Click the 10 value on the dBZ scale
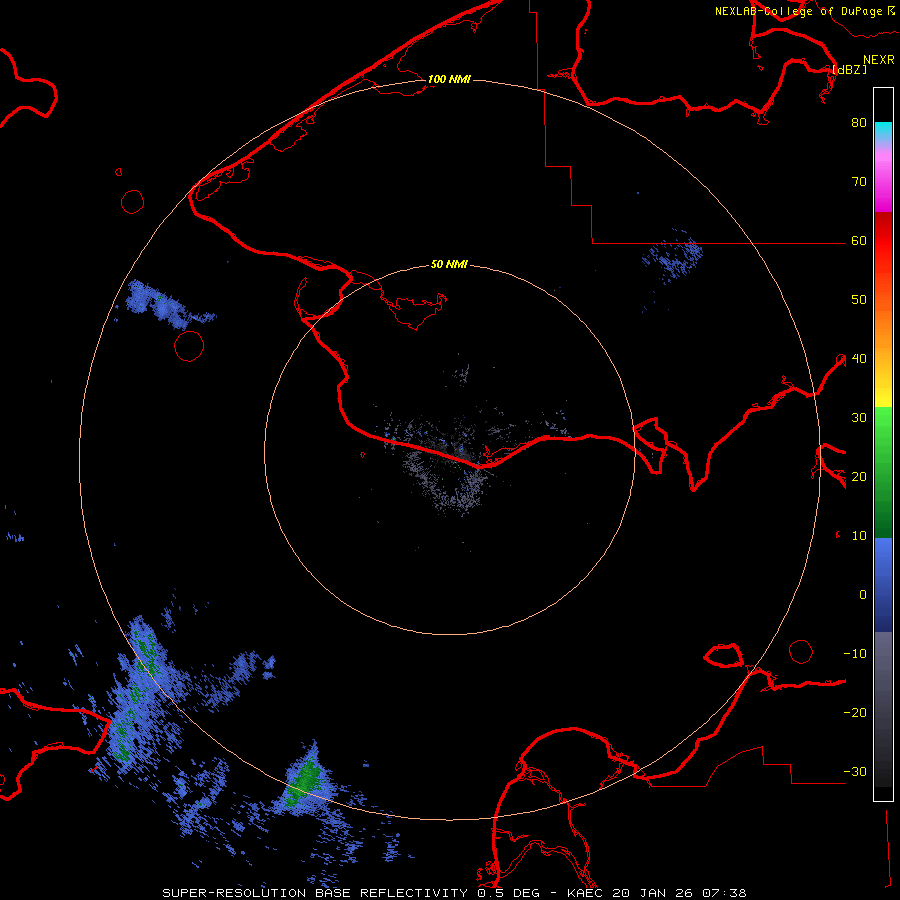 tap(859, 536)
